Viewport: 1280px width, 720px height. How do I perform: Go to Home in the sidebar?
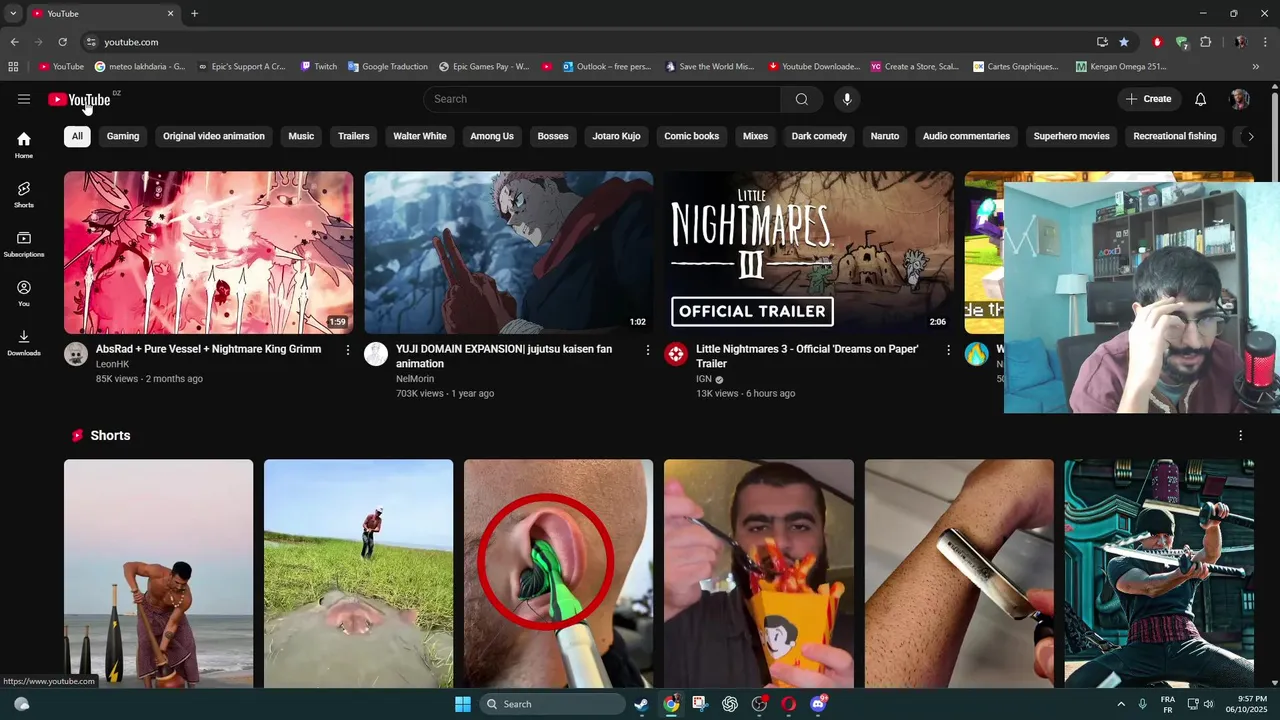point(24,145)
